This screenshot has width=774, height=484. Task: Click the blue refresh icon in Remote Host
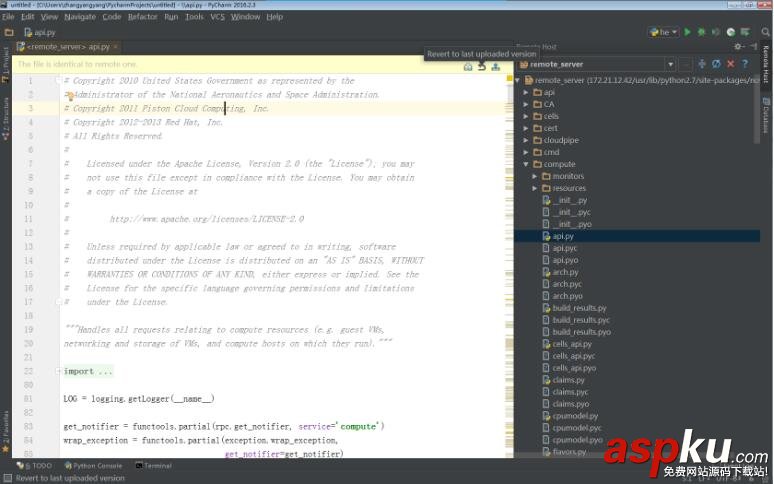pyautogui.click(x=716, y=64)
